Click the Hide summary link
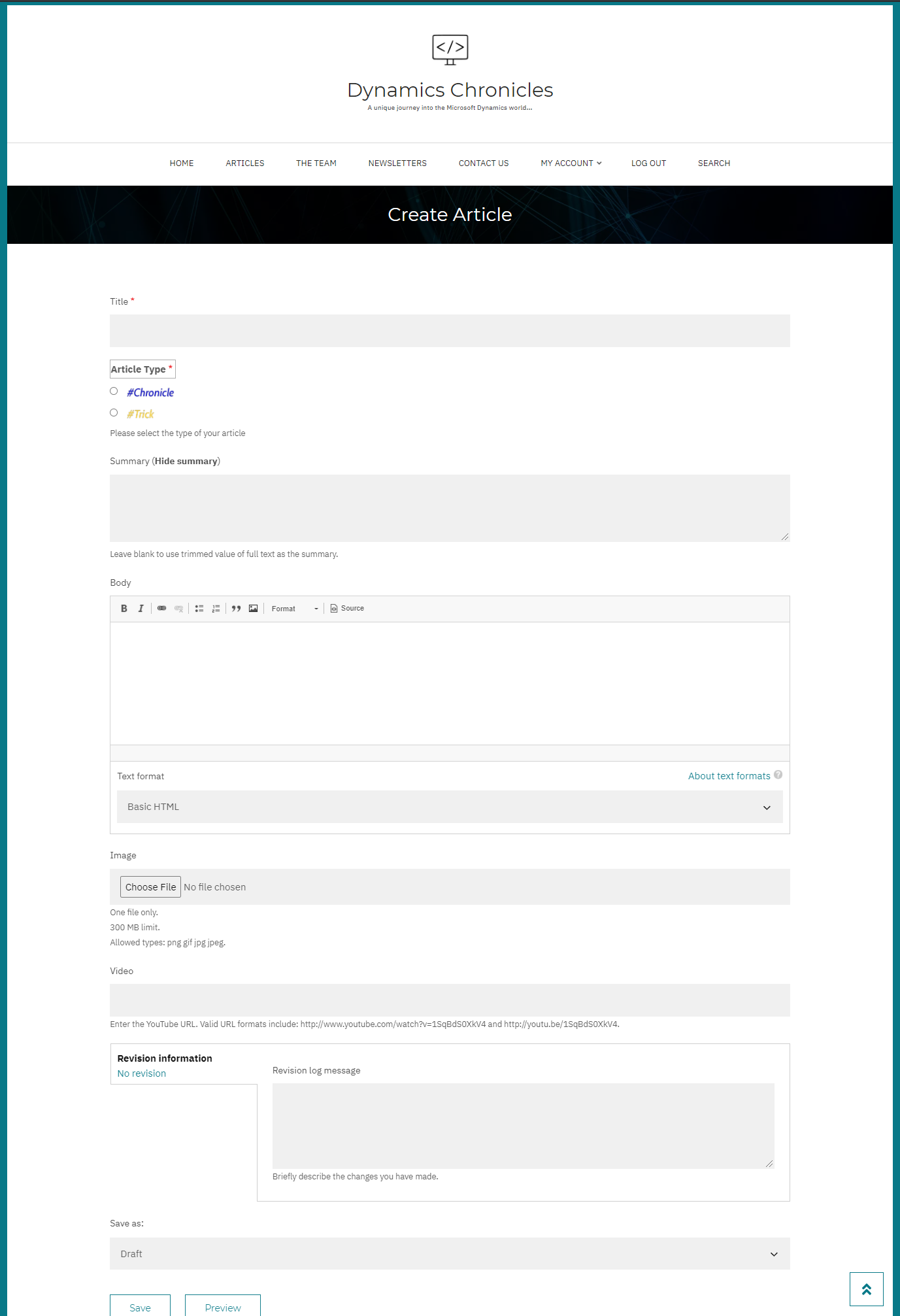The width and height of the screenshot is (900, 1316). [x=186, y=461]
